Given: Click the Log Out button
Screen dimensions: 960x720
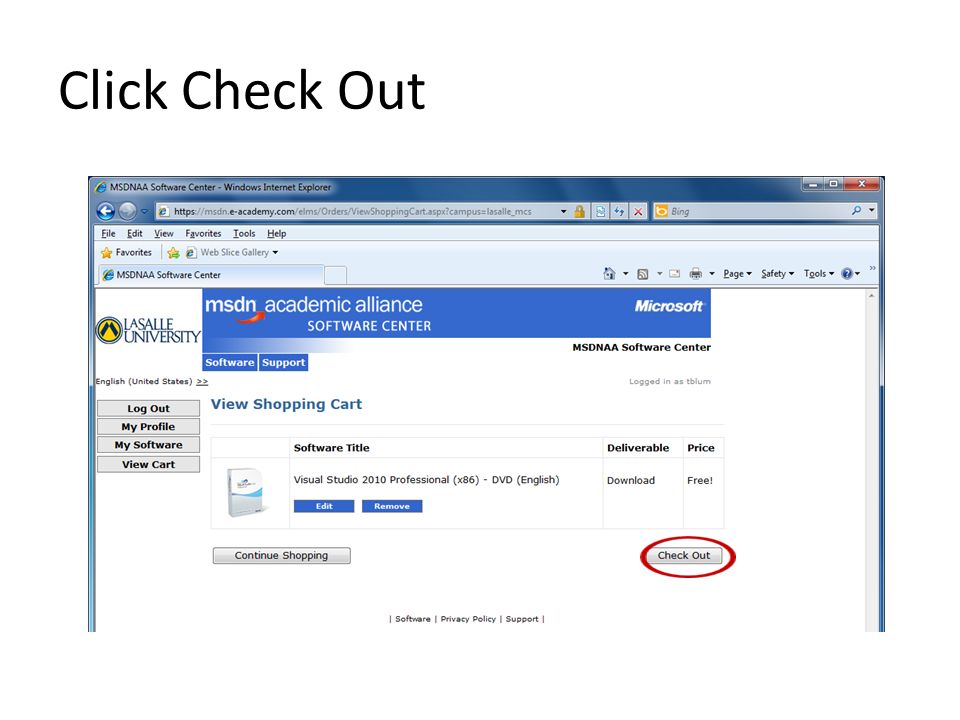Looking at the screenshot, I should click(148, 408).
